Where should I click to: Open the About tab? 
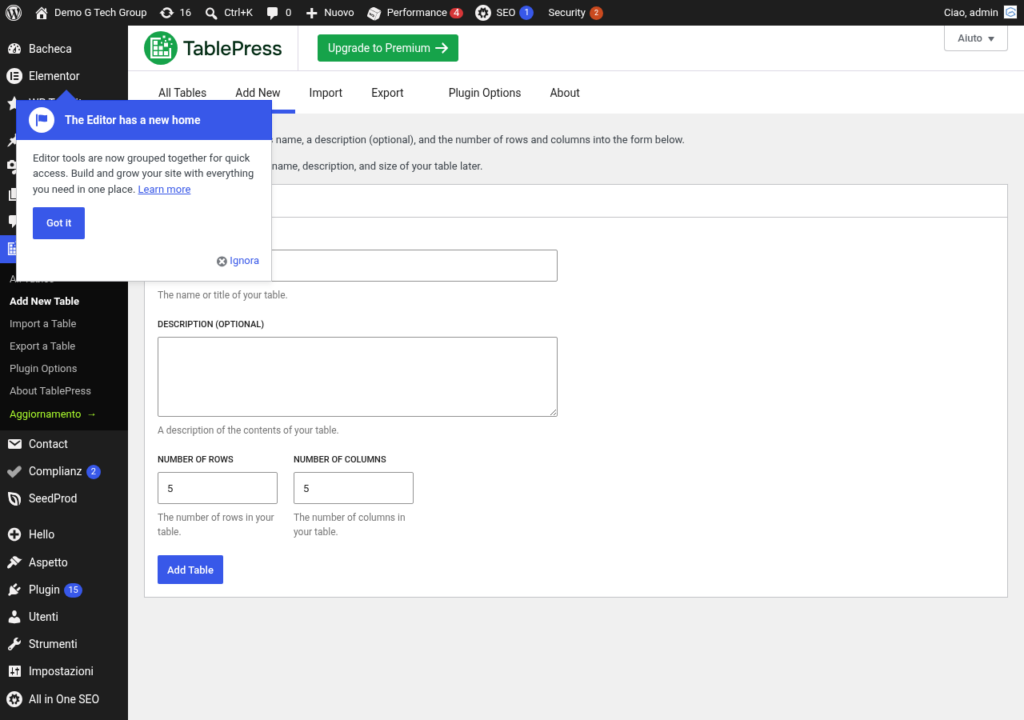(x=564, y=93)
